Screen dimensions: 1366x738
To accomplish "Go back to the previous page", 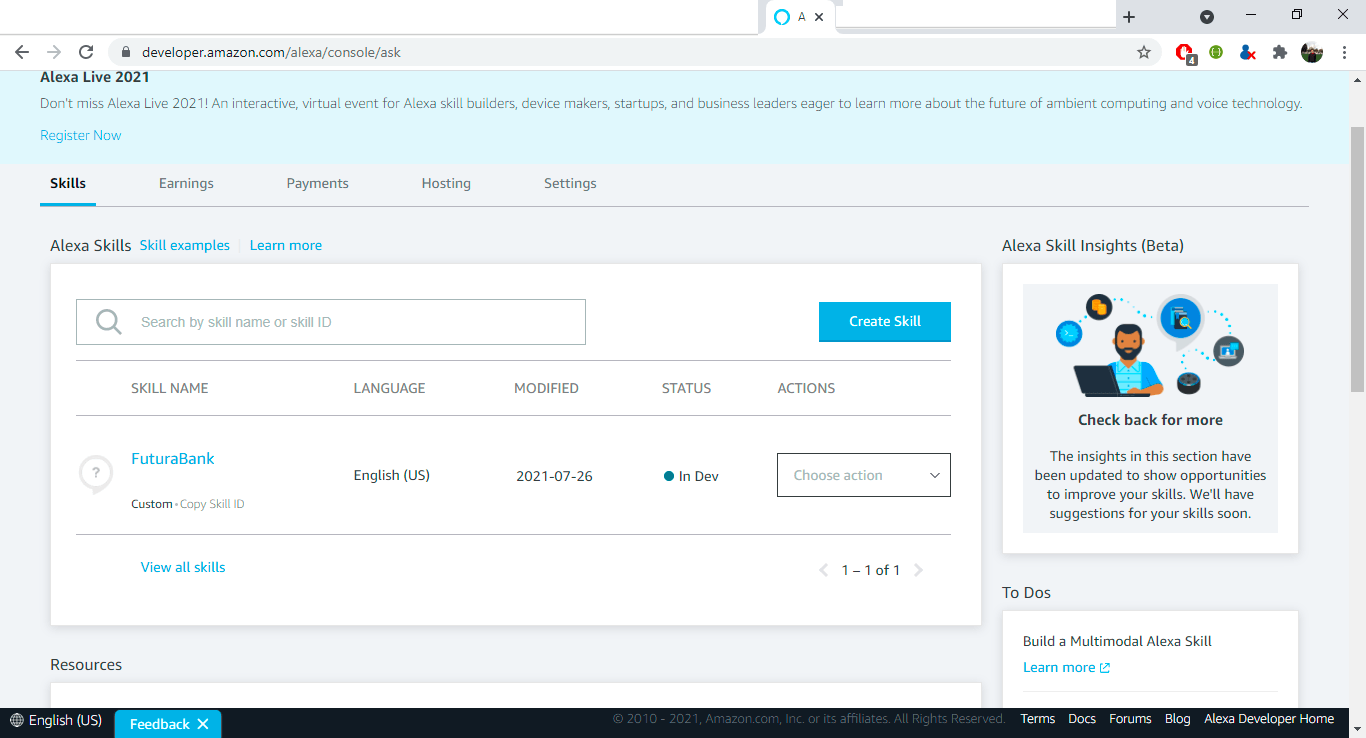I will [22, 52].
